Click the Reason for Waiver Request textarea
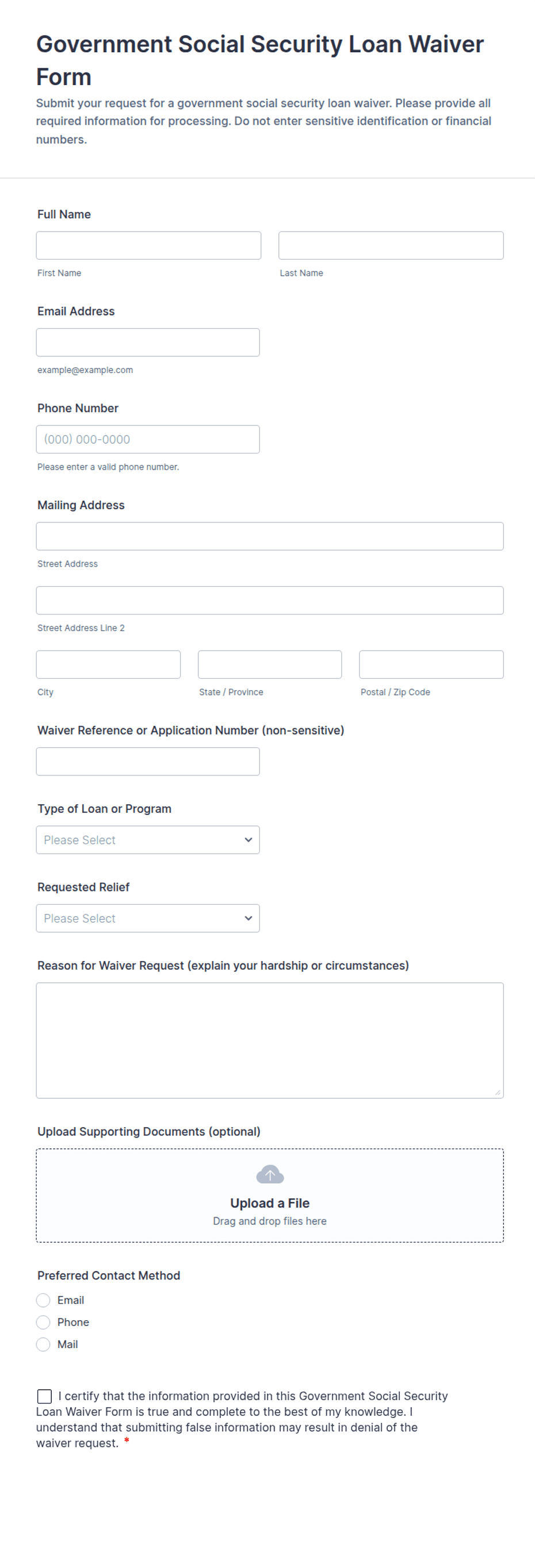535x1568 pixels. click(270, 1040)
